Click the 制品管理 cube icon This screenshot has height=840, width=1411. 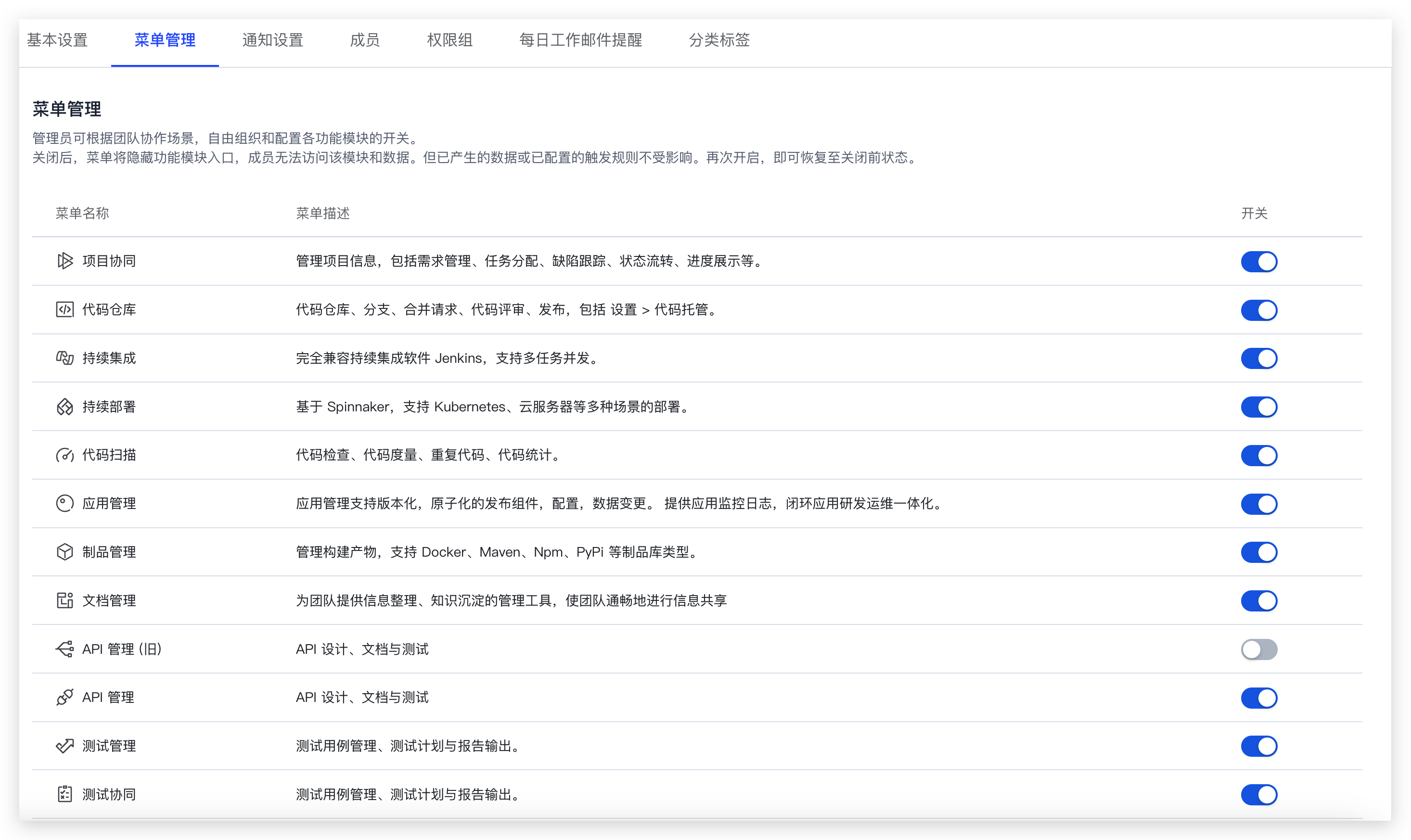pos(65,552)
